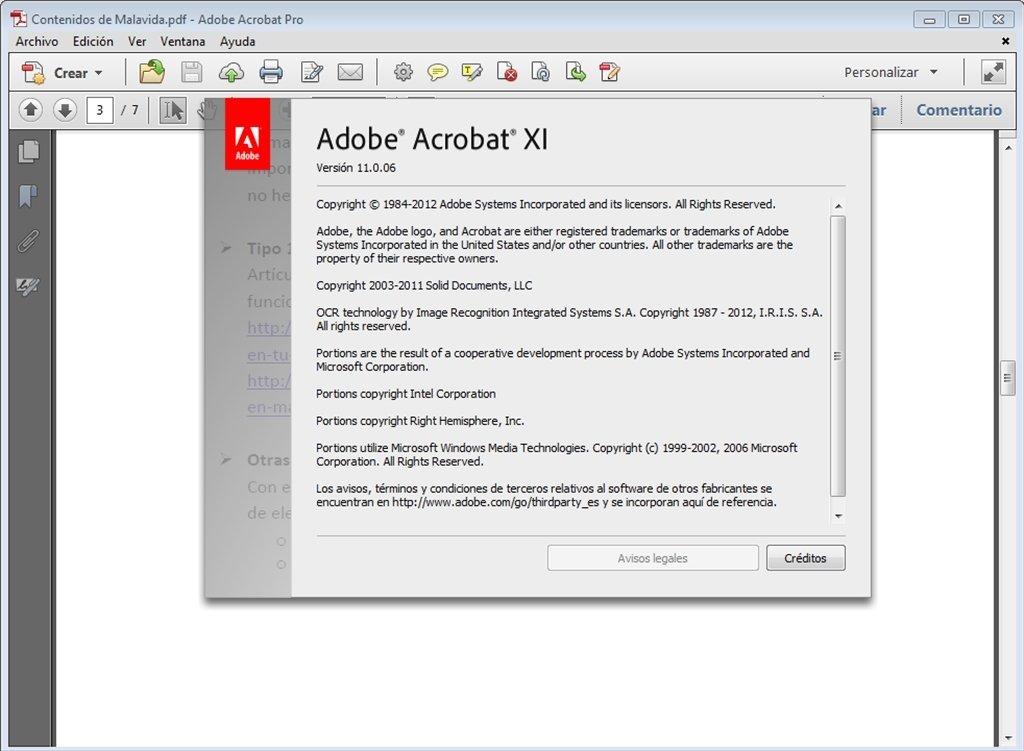Click the sign document pen icon
Viewport: 1024px width, 751px height.
pos(609,72)
